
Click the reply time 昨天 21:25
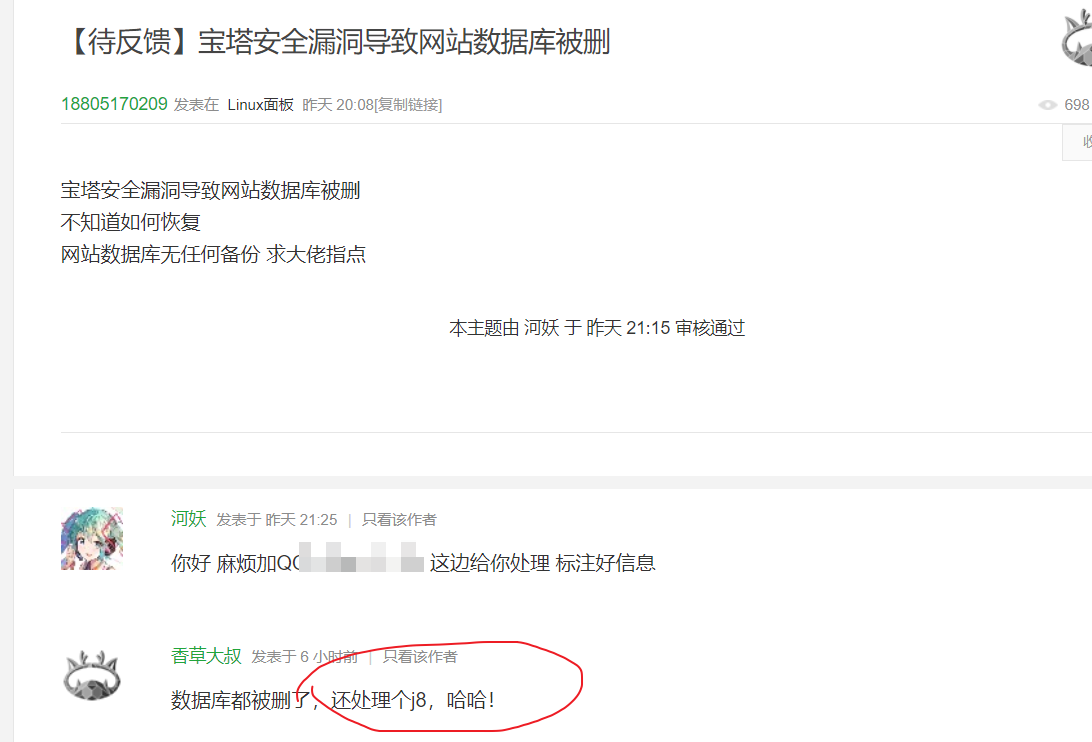point(301,520)
